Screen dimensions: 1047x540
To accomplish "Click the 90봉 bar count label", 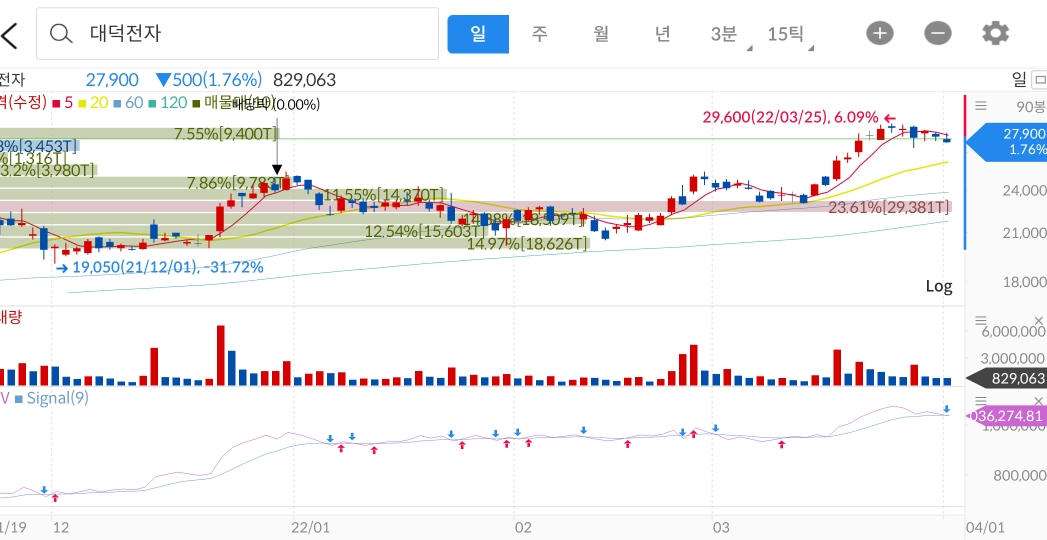I will (x=1030, y=105).
